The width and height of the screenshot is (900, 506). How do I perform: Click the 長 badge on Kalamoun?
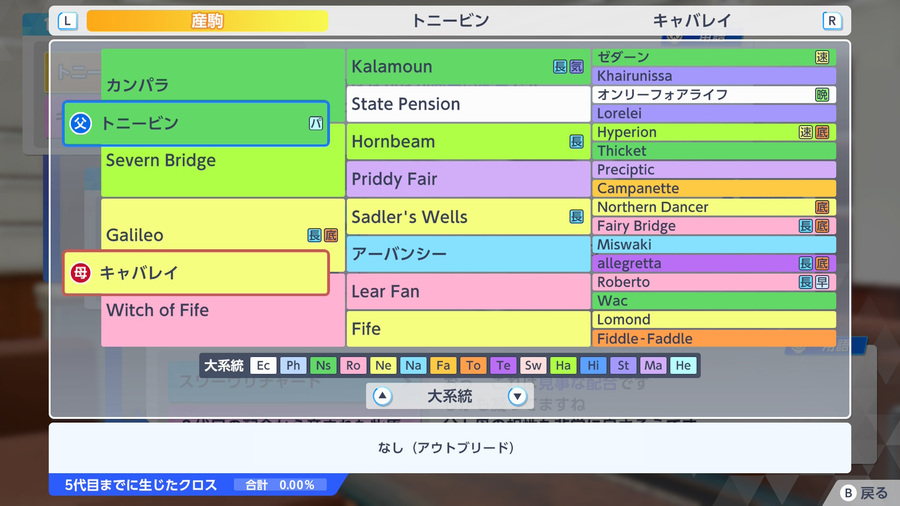click(560, 67)
